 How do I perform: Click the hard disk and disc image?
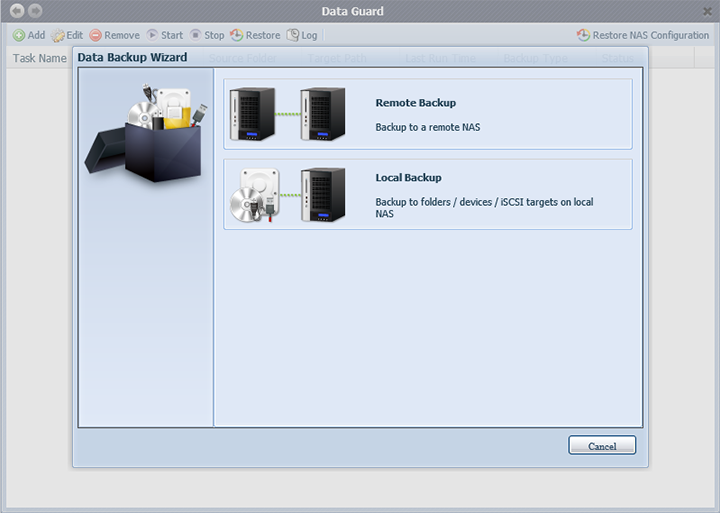click(x=260, y=194)
